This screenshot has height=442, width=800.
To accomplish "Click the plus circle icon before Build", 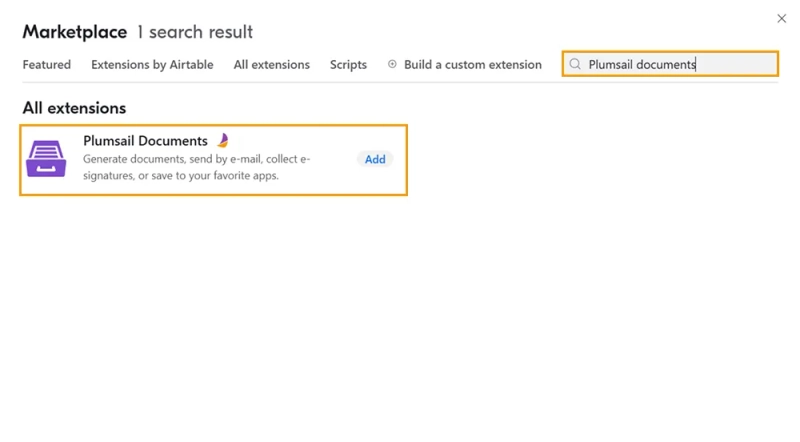I will [392, 64].
